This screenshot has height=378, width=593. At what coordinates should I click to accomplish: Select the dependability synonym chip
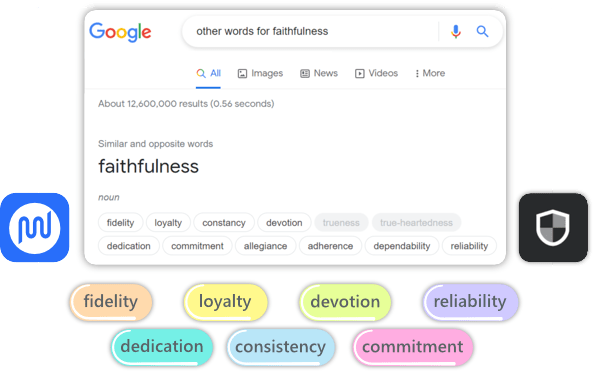pyautogui.click(x=402, y=246)
